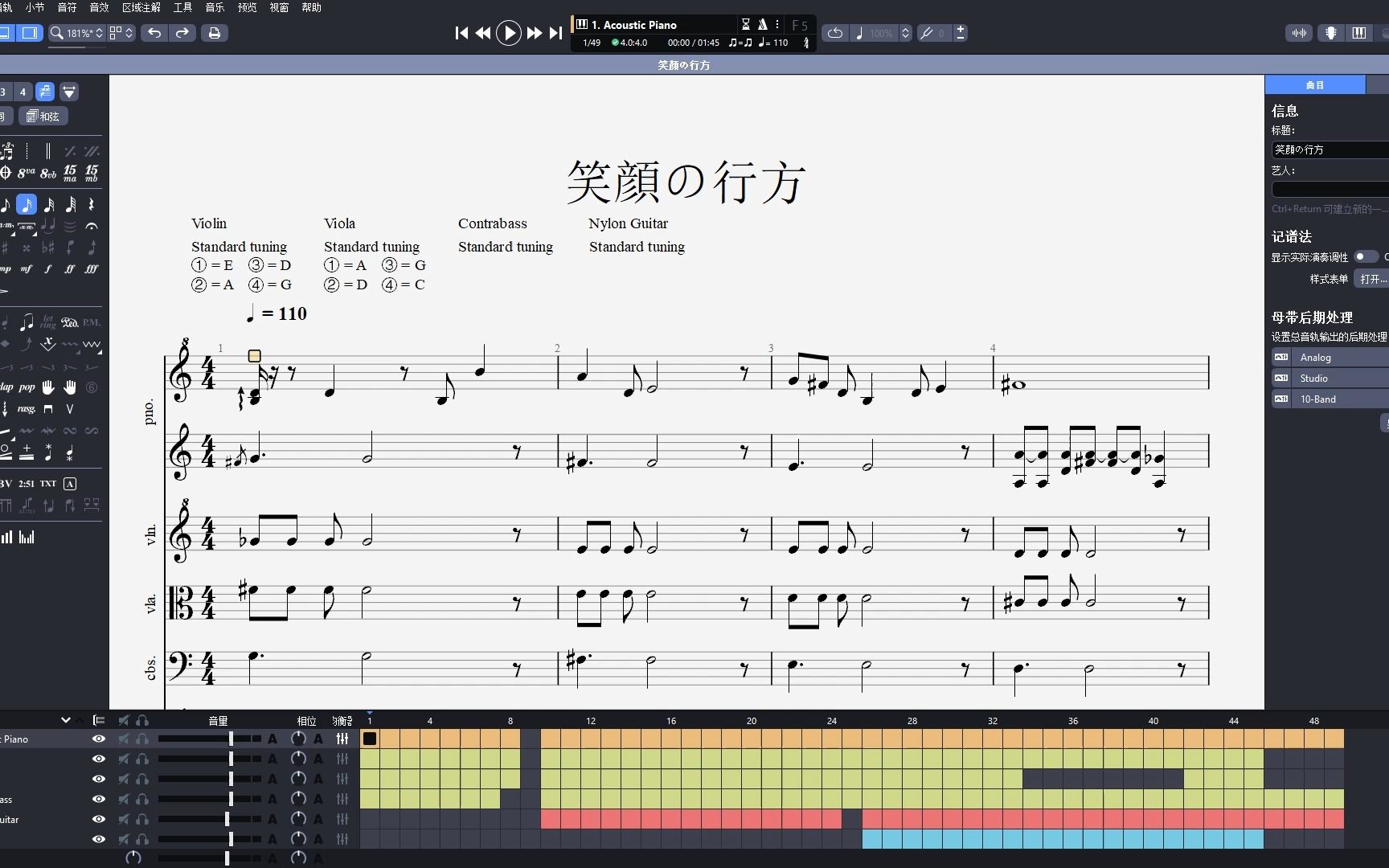1389x868 pixels.
Task: Open the 小节 menu
Action: pos(35,7)
